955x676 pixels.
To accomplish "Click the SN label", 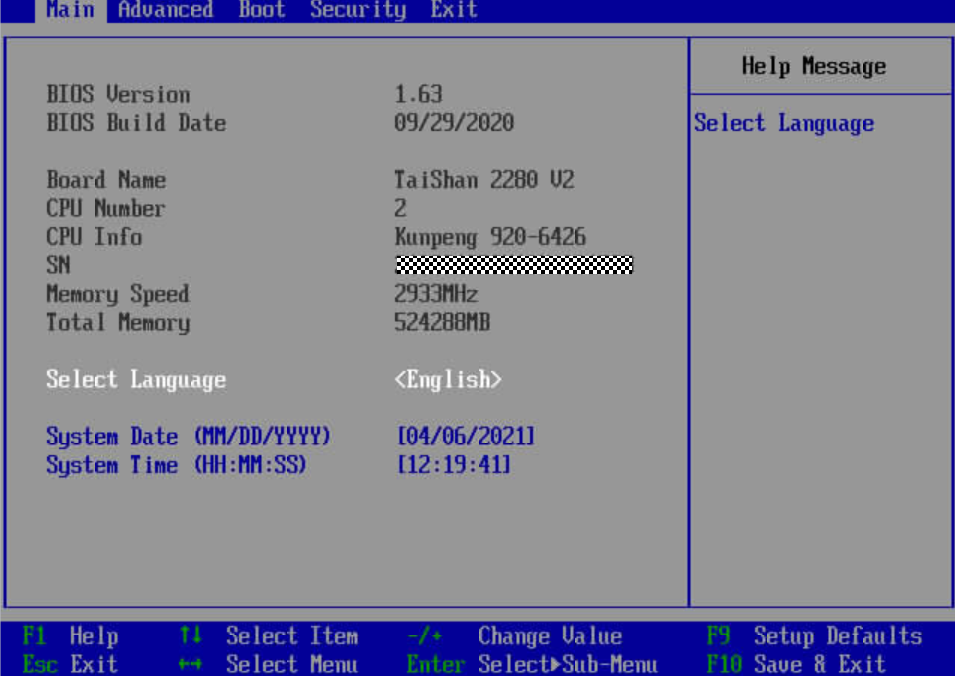I will point(58,265).
